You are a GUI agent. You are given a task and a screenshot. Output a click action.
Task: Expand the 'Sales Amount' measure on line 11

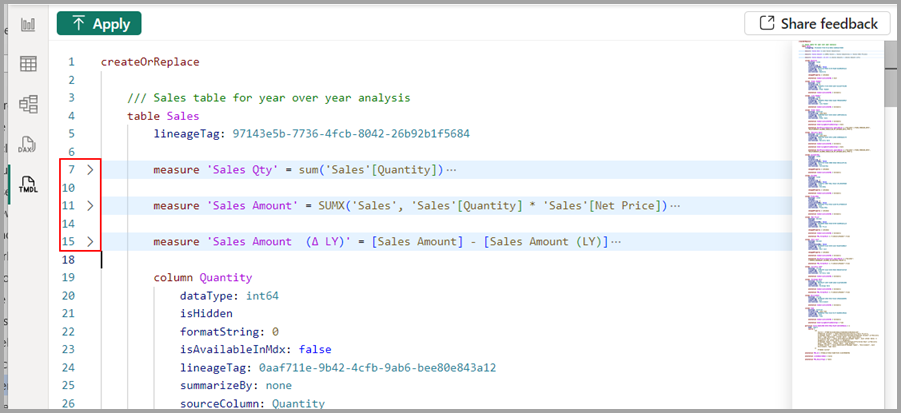[x=90, y=206]
